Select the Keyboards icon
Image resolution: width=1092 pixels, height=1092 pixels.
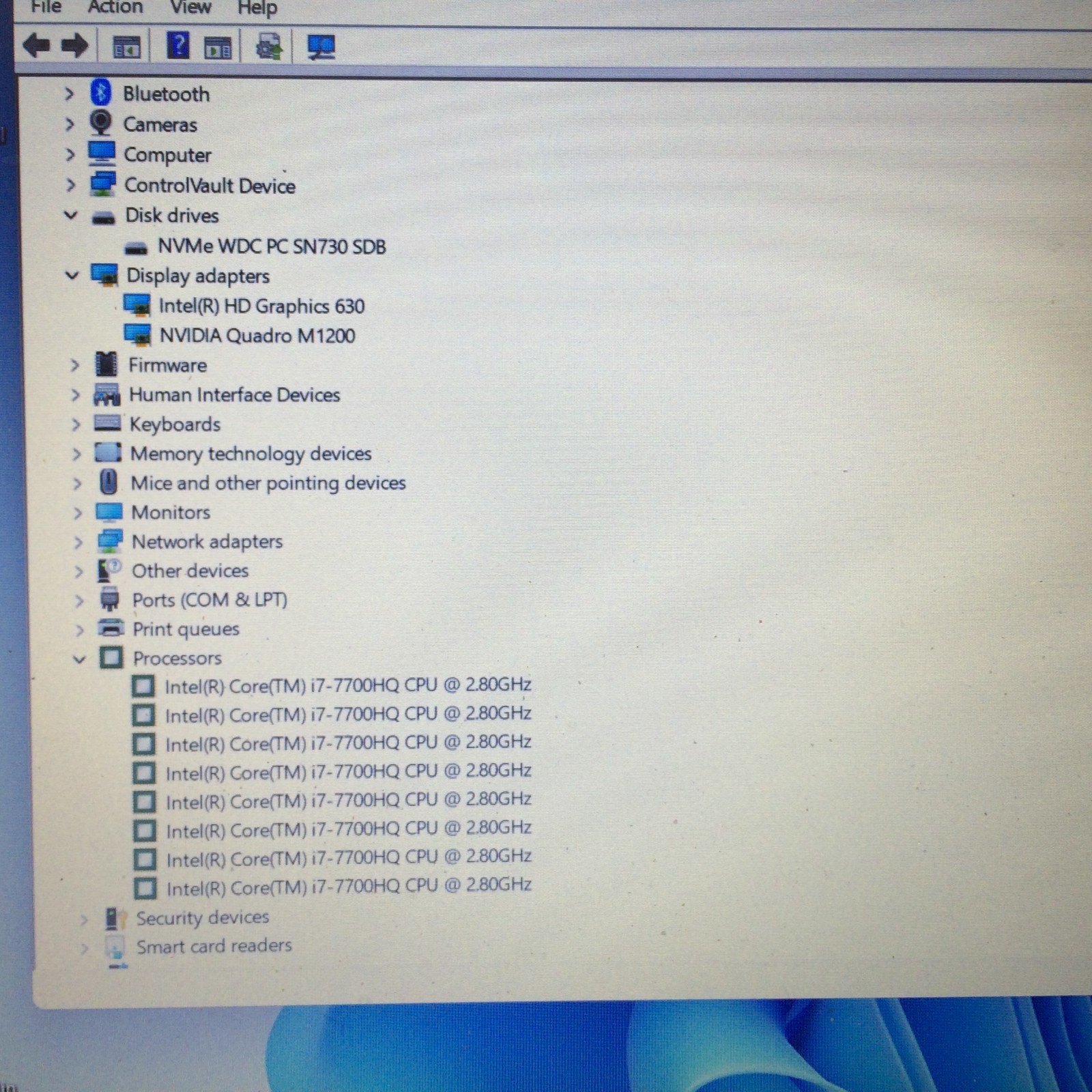point(108,423)
